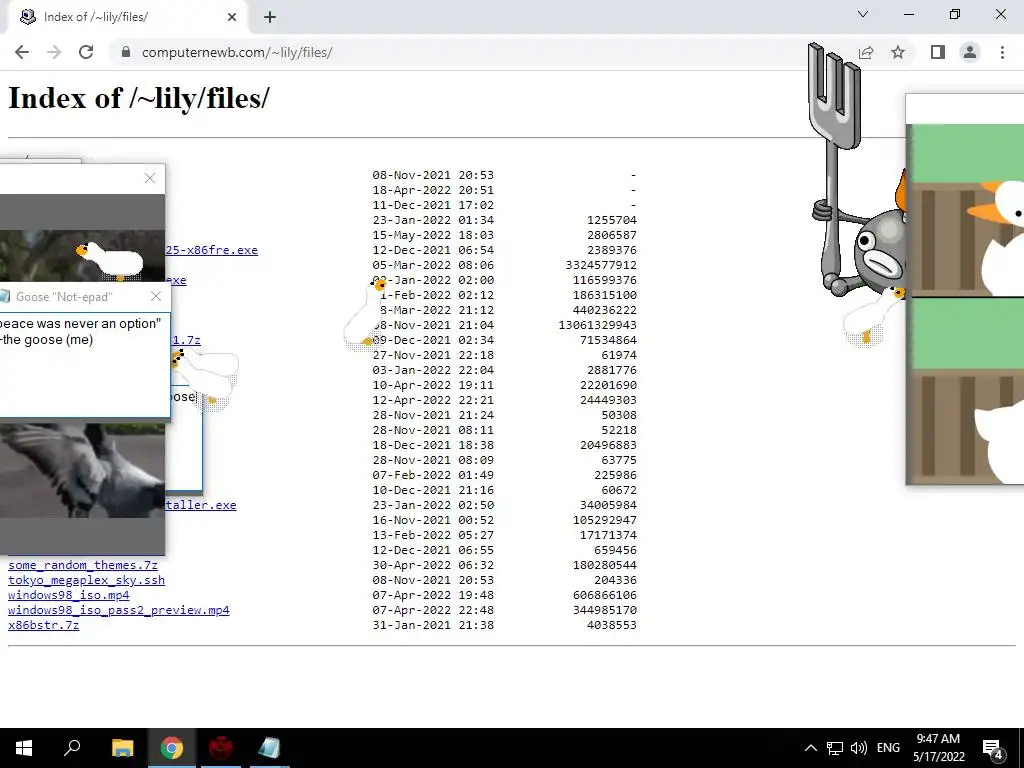Open a new tab with plus button

(270, 17)
